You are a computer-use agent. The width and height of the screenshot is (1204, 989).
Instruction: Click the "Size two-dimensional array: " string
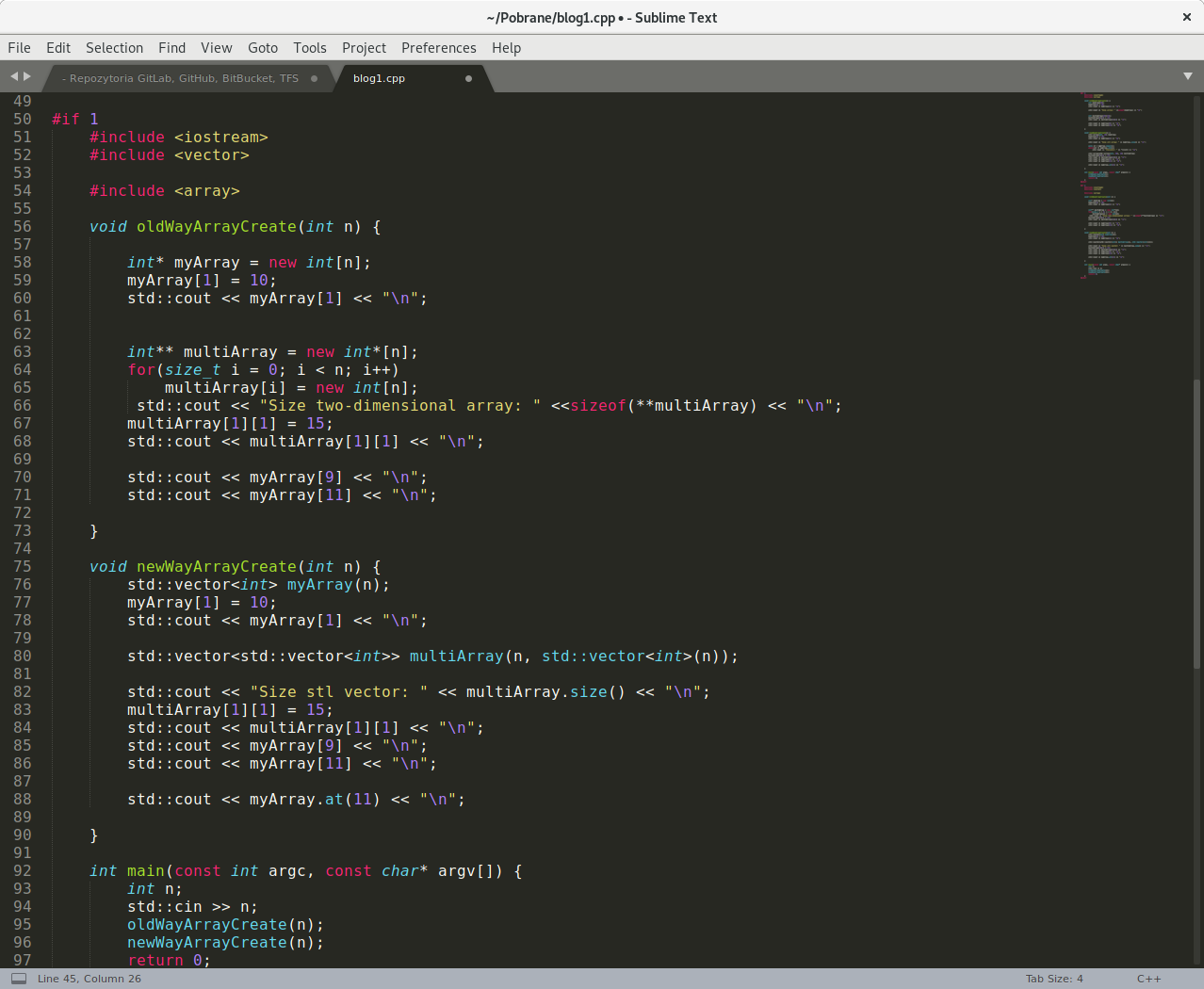[400, 405]
